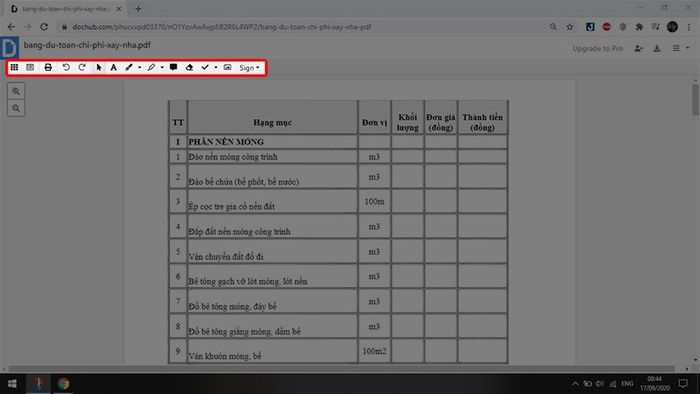Open the grey shield browser extension
This screenshot has height=394, width=700.
(623, 27)
